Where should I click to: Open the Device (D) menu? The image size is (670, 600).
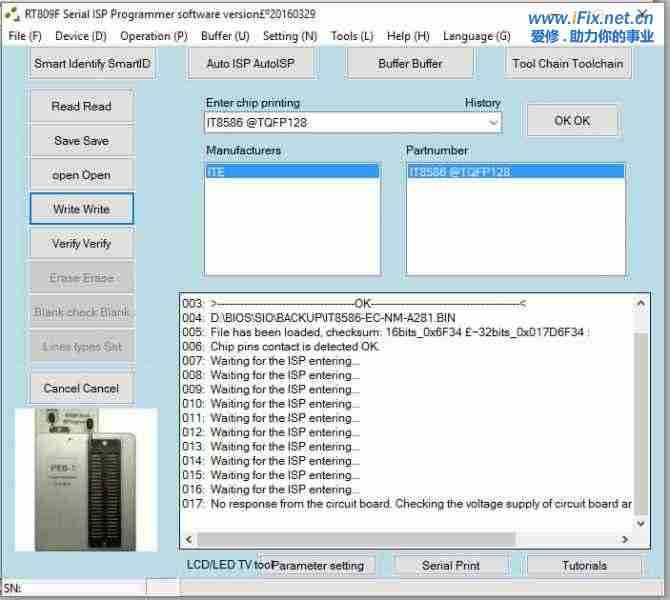[81, 36]
